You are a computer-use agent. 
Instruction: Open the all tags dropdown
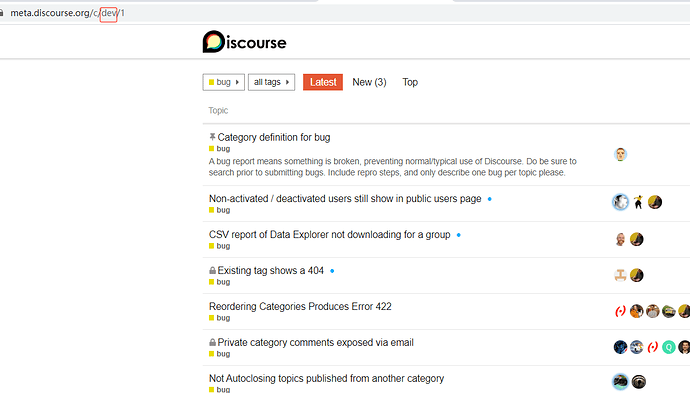tap(272, 82)
